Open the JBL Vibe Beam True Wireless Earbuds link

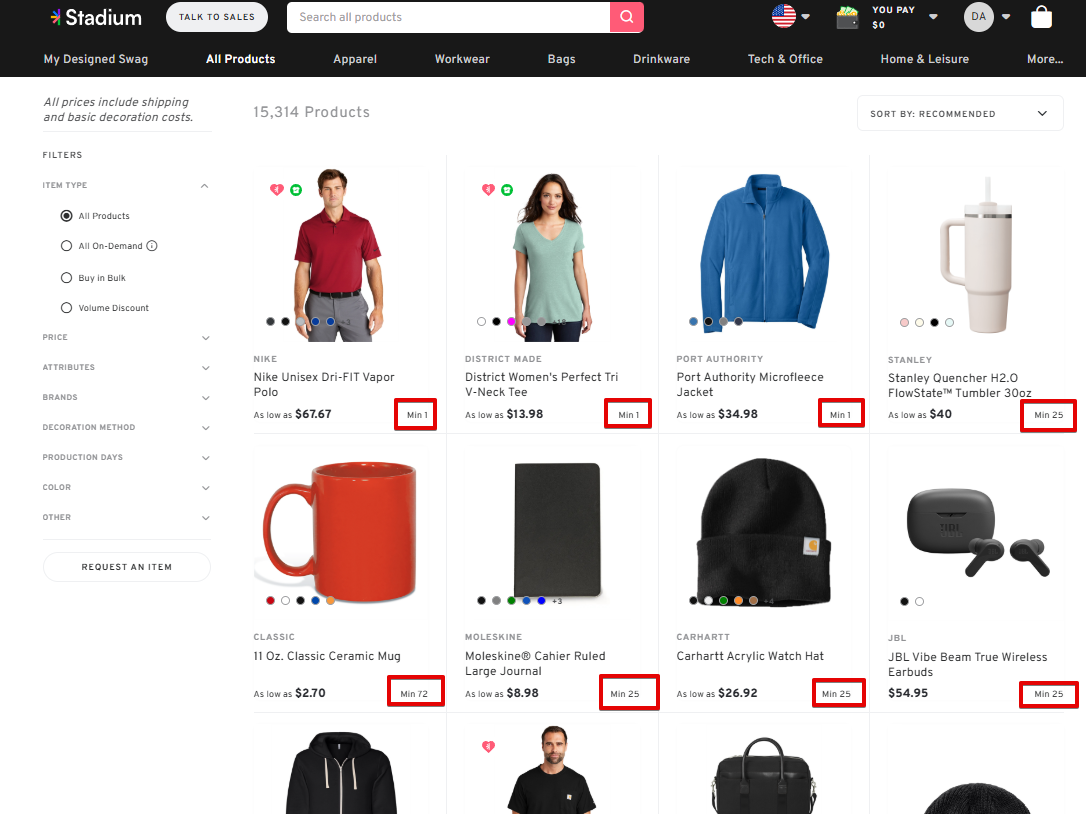point(968,664)
